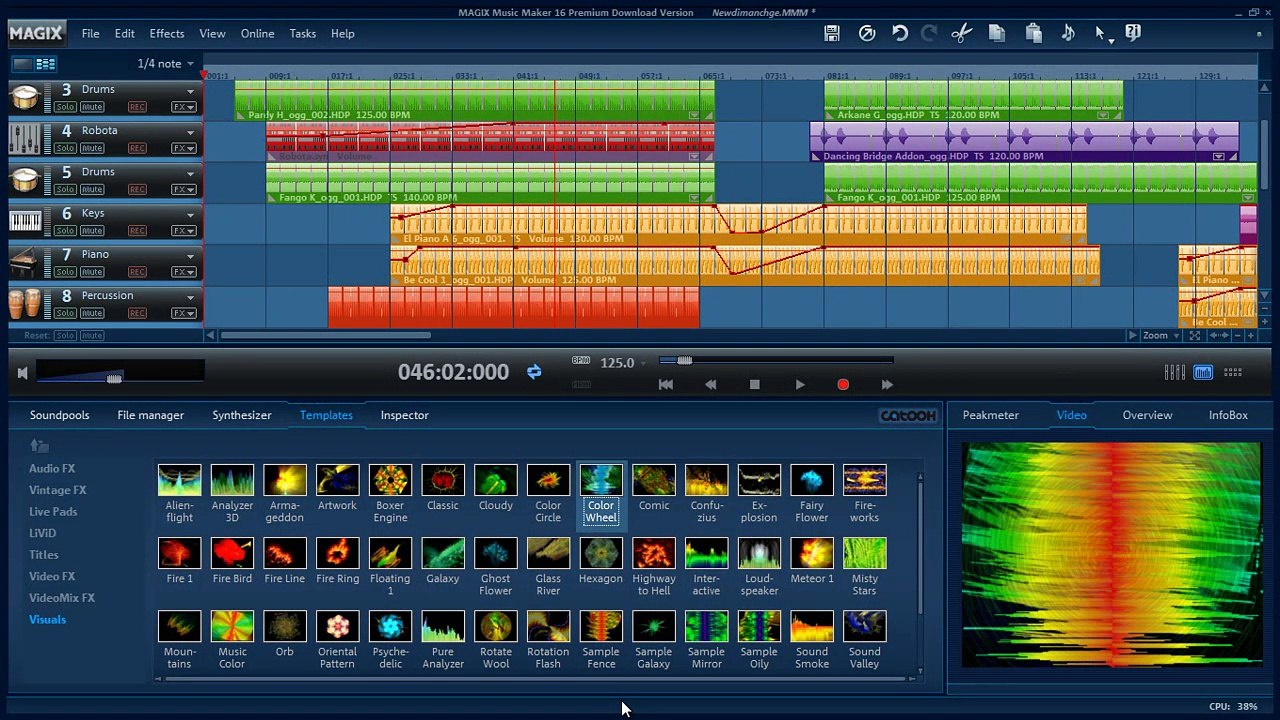Arm REC on track 8 Percussion

(x=137, y=313)
